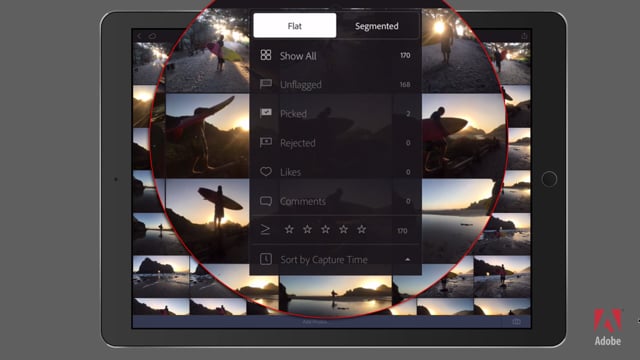
Task: Click the Likes heart icon
Action: coord(266,171)
